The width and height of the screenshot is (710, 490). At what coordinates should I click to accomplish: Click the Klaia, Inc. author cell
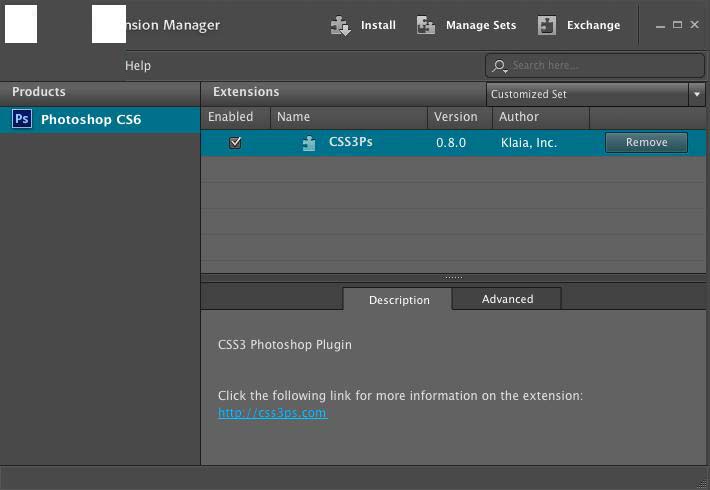click(529, 143)
